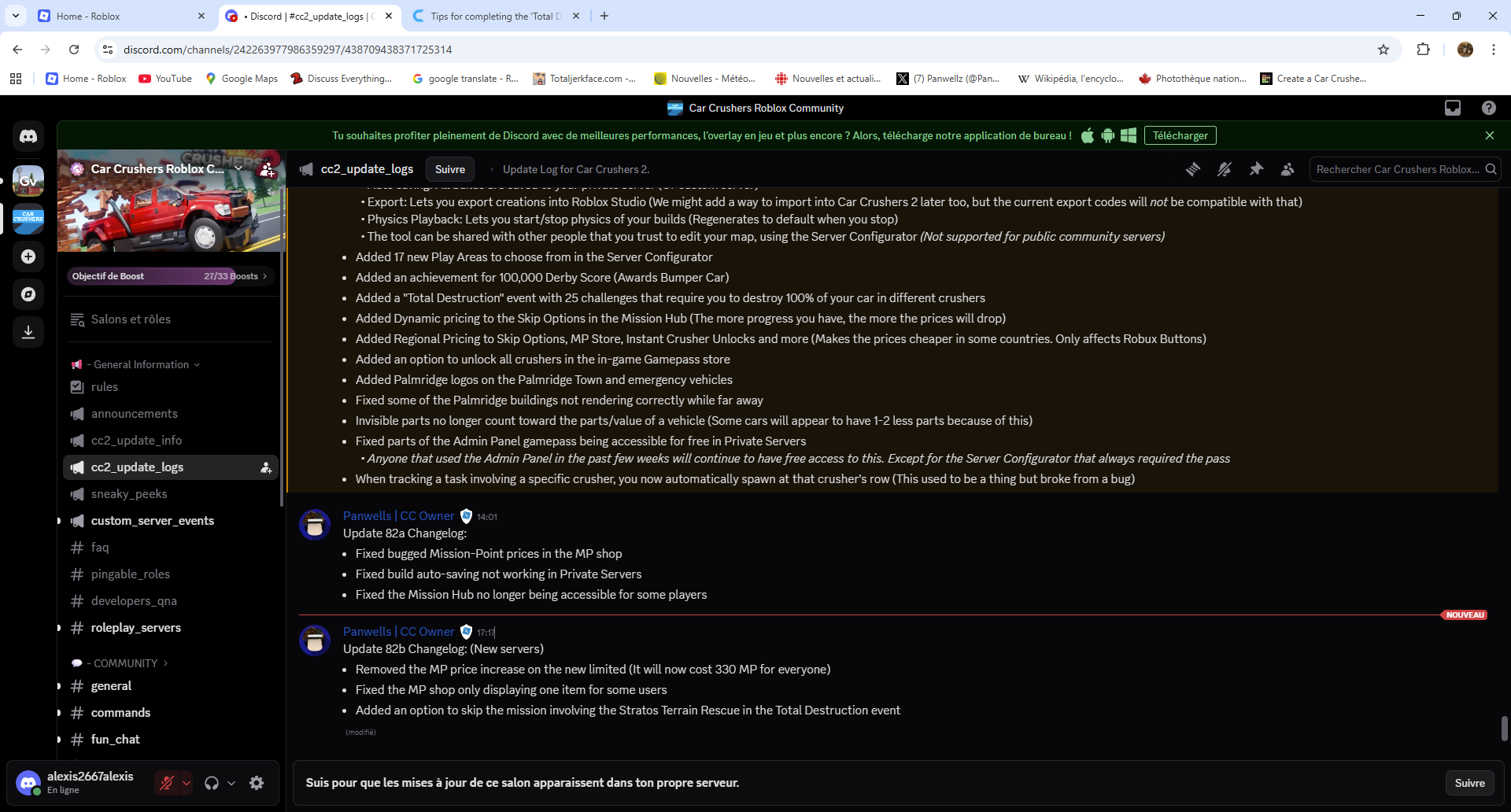This screenshot has height=812, width=1511.
Task: Open Discord direct messages home icon
Action: coord(28,136)
